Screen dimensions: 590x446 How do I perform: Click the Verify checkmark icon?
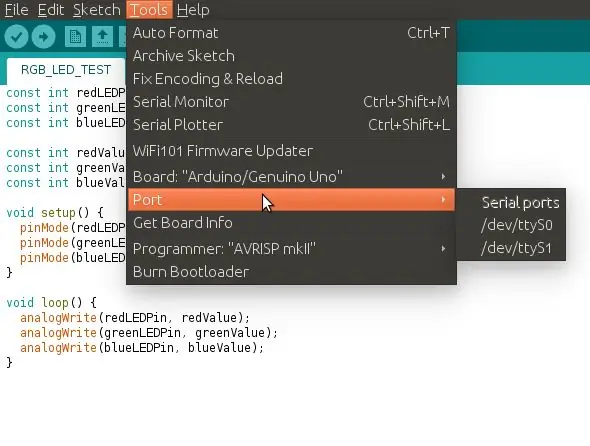[x=16, y=37]
